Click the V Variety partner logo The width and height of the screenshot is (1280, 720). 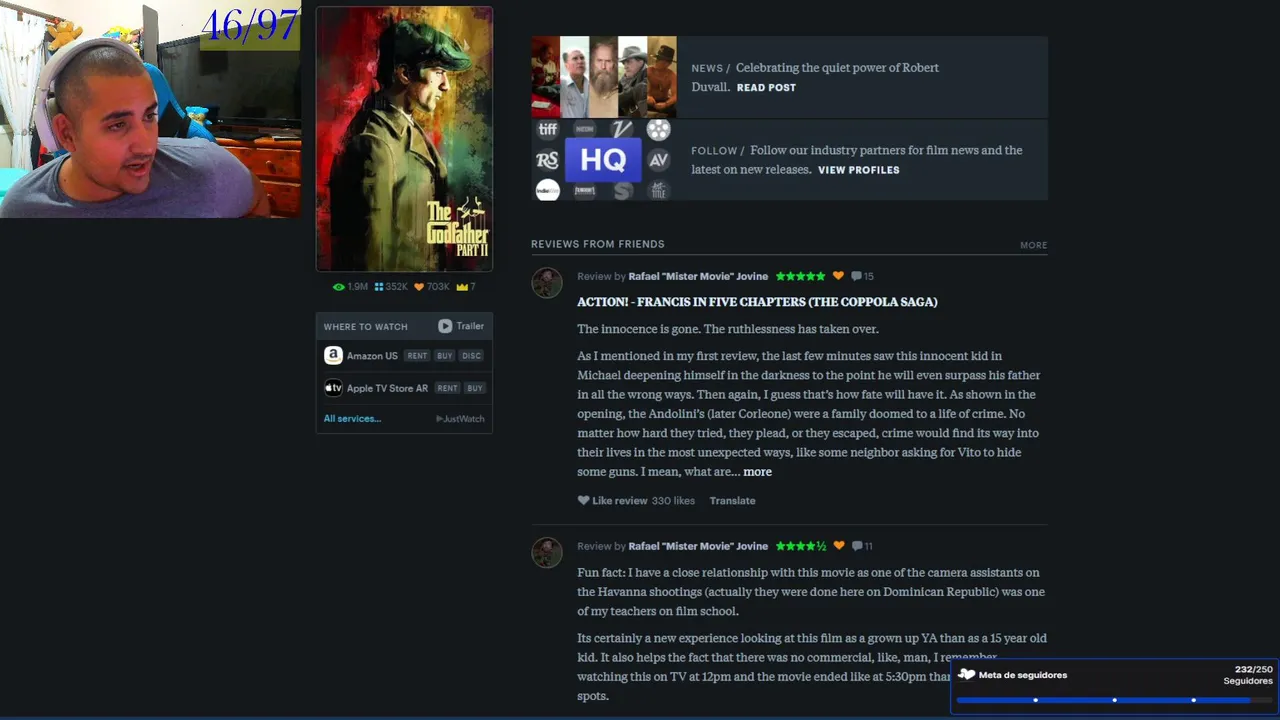(622, 129)
